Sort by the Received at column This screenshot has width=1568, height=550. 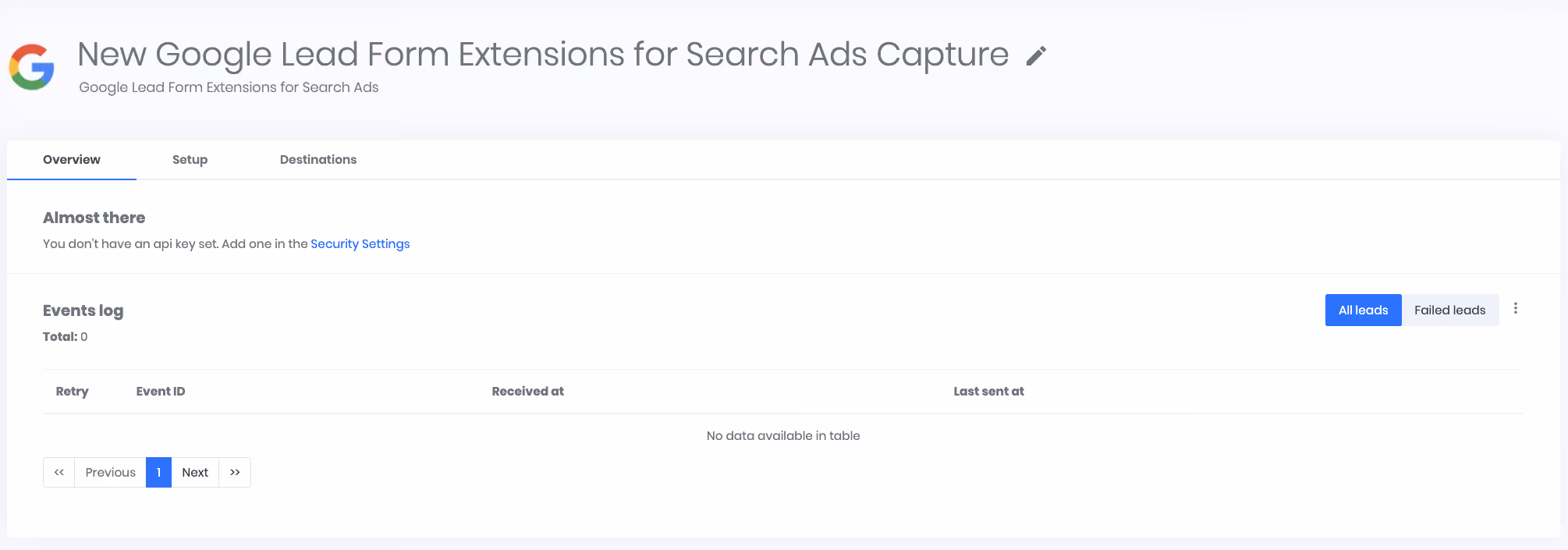pyautogui.click(x=527, y=392)
